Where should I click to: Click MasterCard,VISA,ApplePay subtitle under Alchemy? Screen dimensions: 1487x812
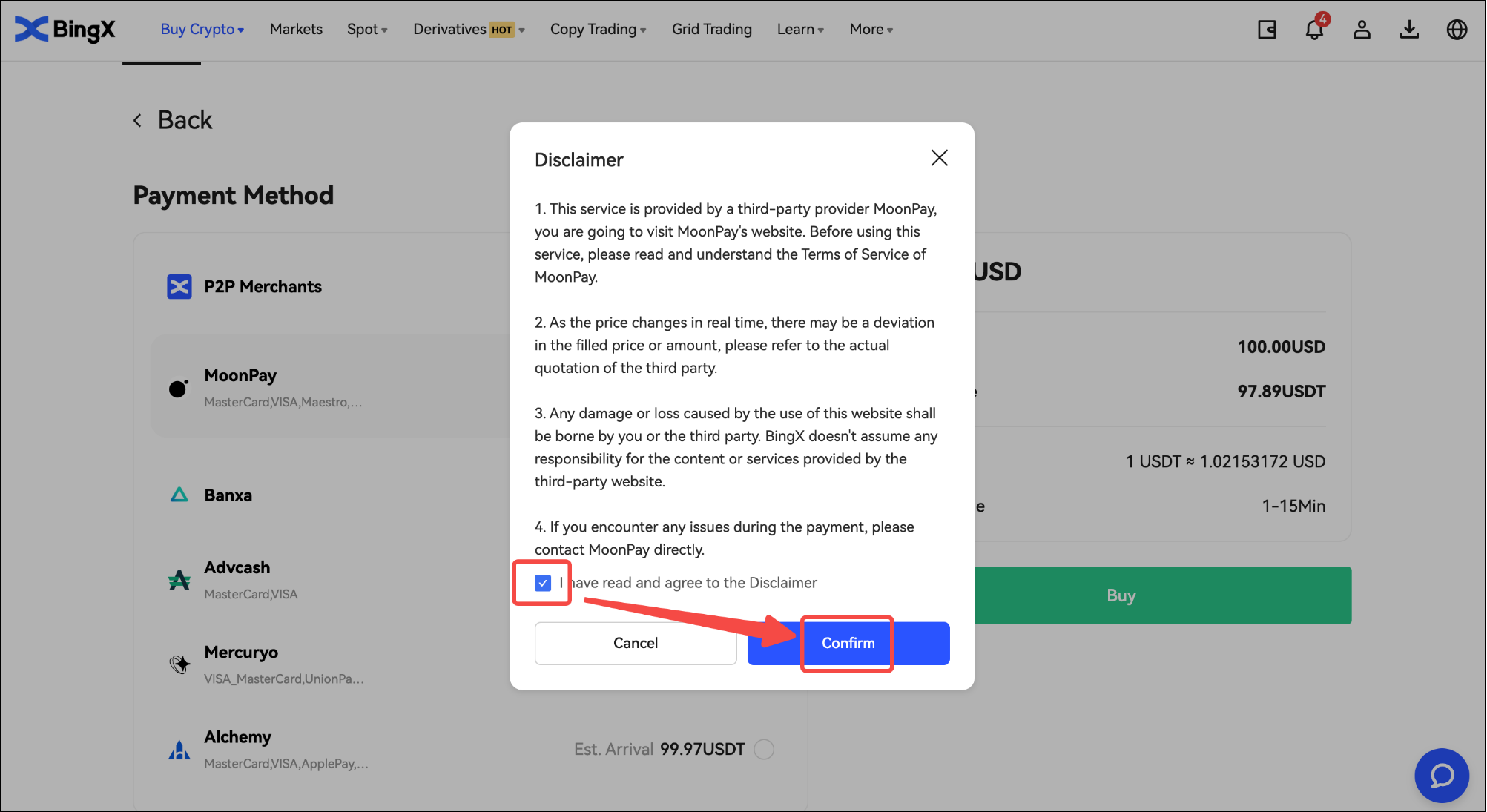click(x=286, y=764)
